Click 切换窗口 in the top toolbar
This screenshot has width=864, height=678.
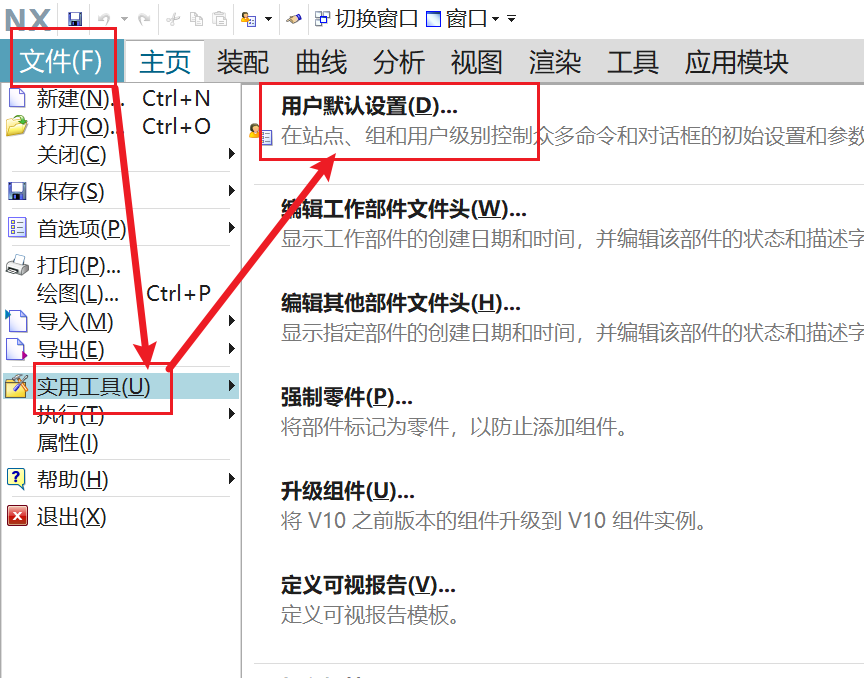(366, 19)
